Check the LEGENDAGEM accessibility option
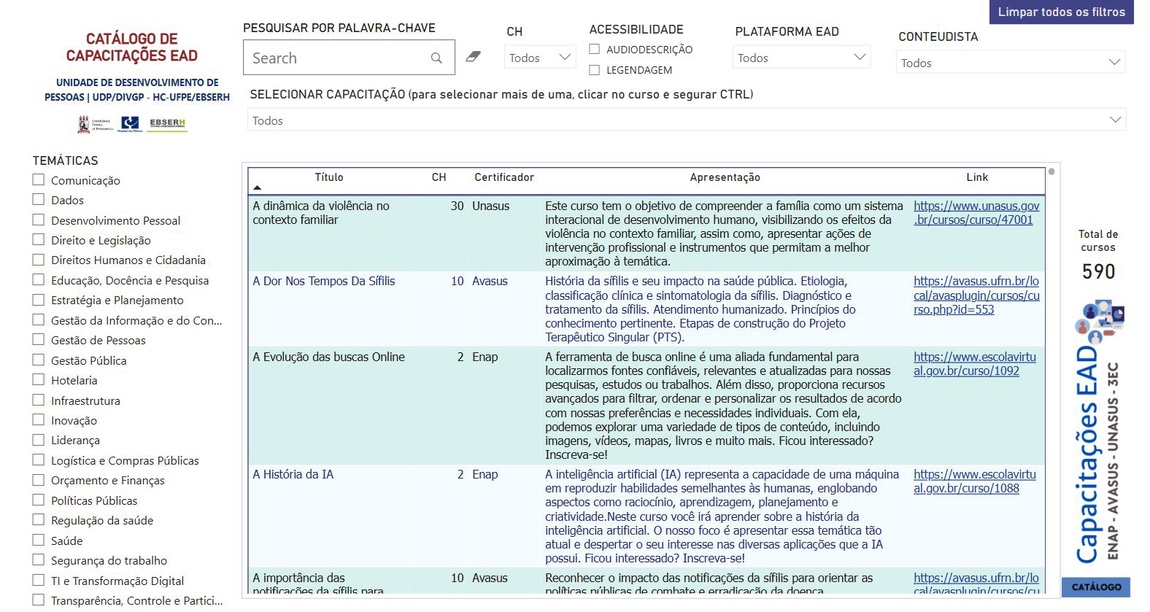Image resolution: width=1150 pixels, height=612 pixels. (594, 70)
